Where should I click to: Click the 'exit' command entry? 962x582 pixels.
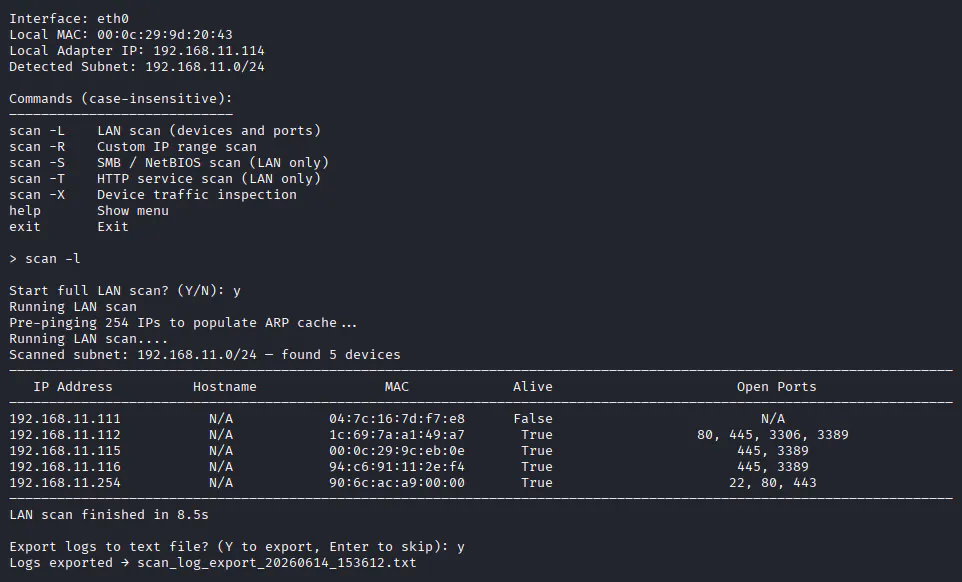[69, 226]
